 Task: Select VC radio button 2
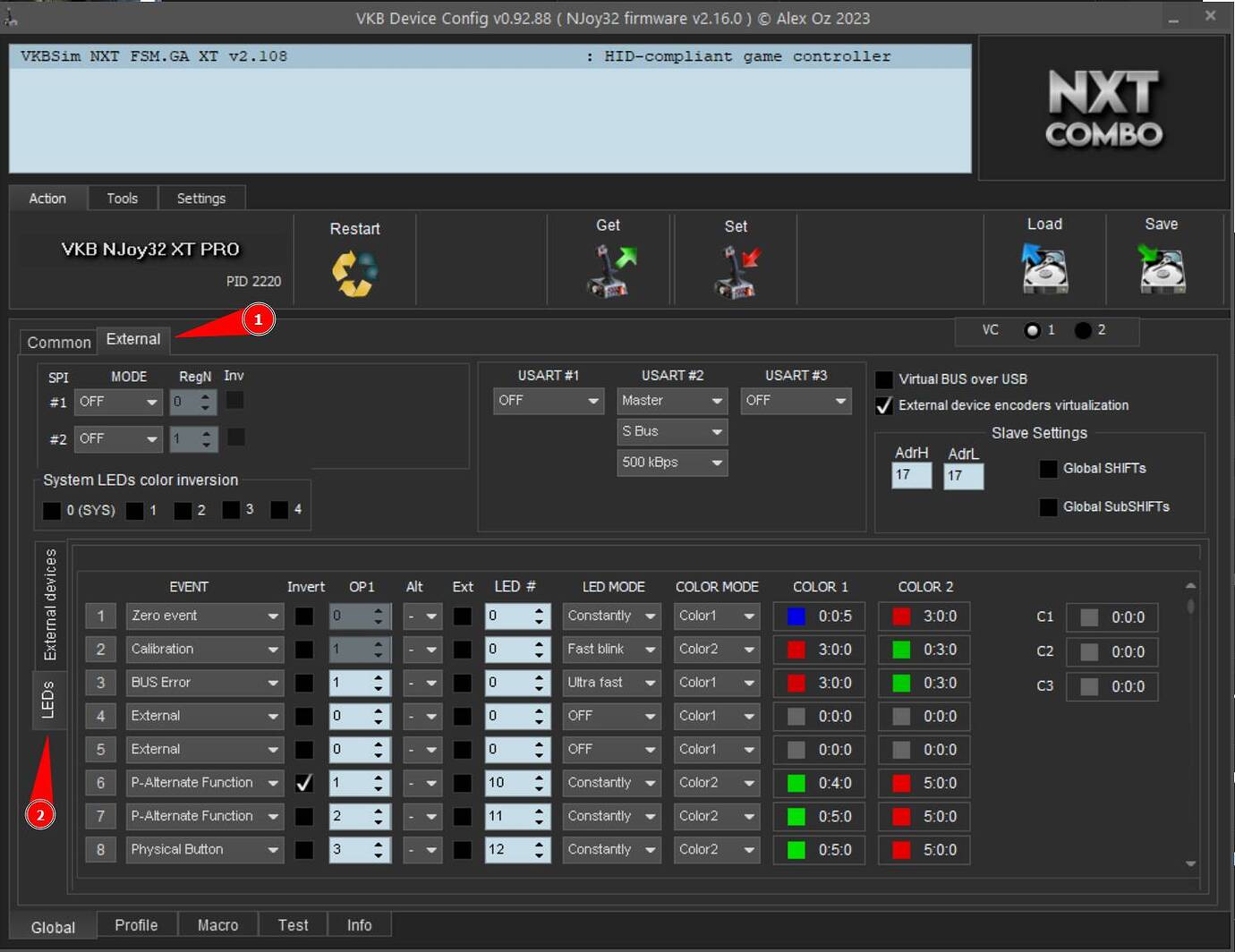(x=1082, y=330)
